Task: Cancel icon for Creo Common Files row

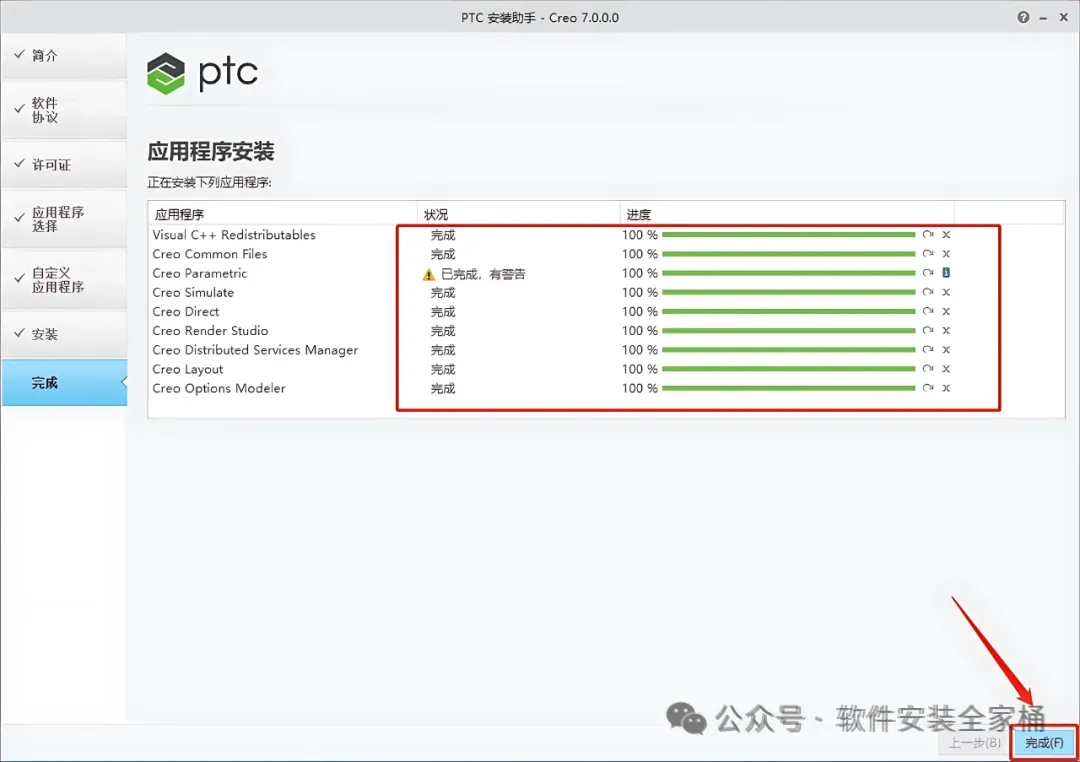Action: coord(946,254)
